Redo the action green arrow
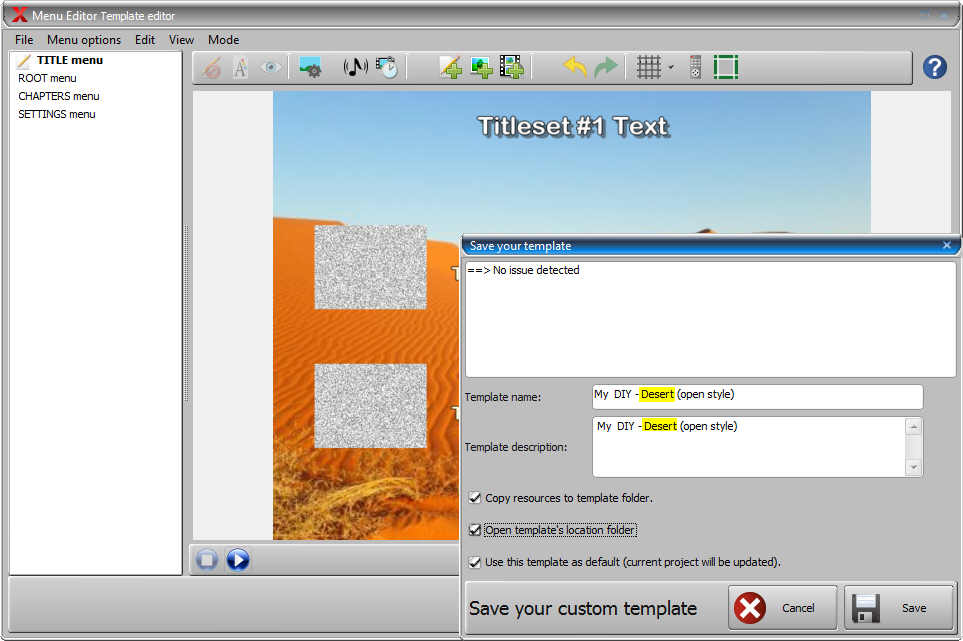This screenshot has height=641, width=963. (x=606, y=67)
